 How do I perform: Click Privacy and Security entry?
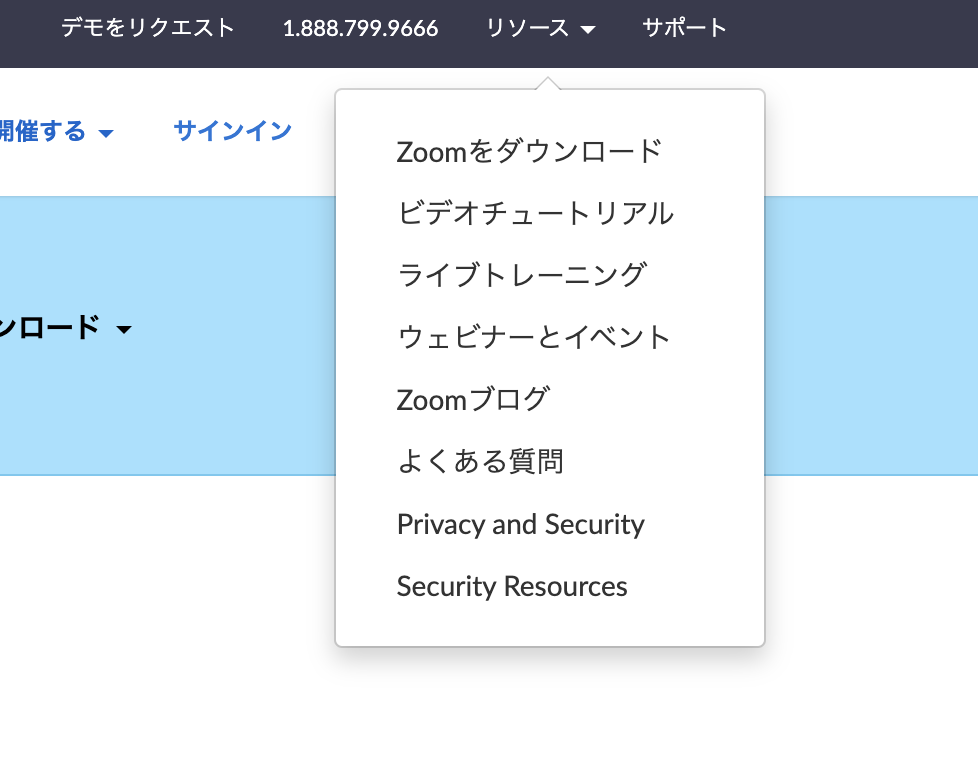[x=521, y=524]
